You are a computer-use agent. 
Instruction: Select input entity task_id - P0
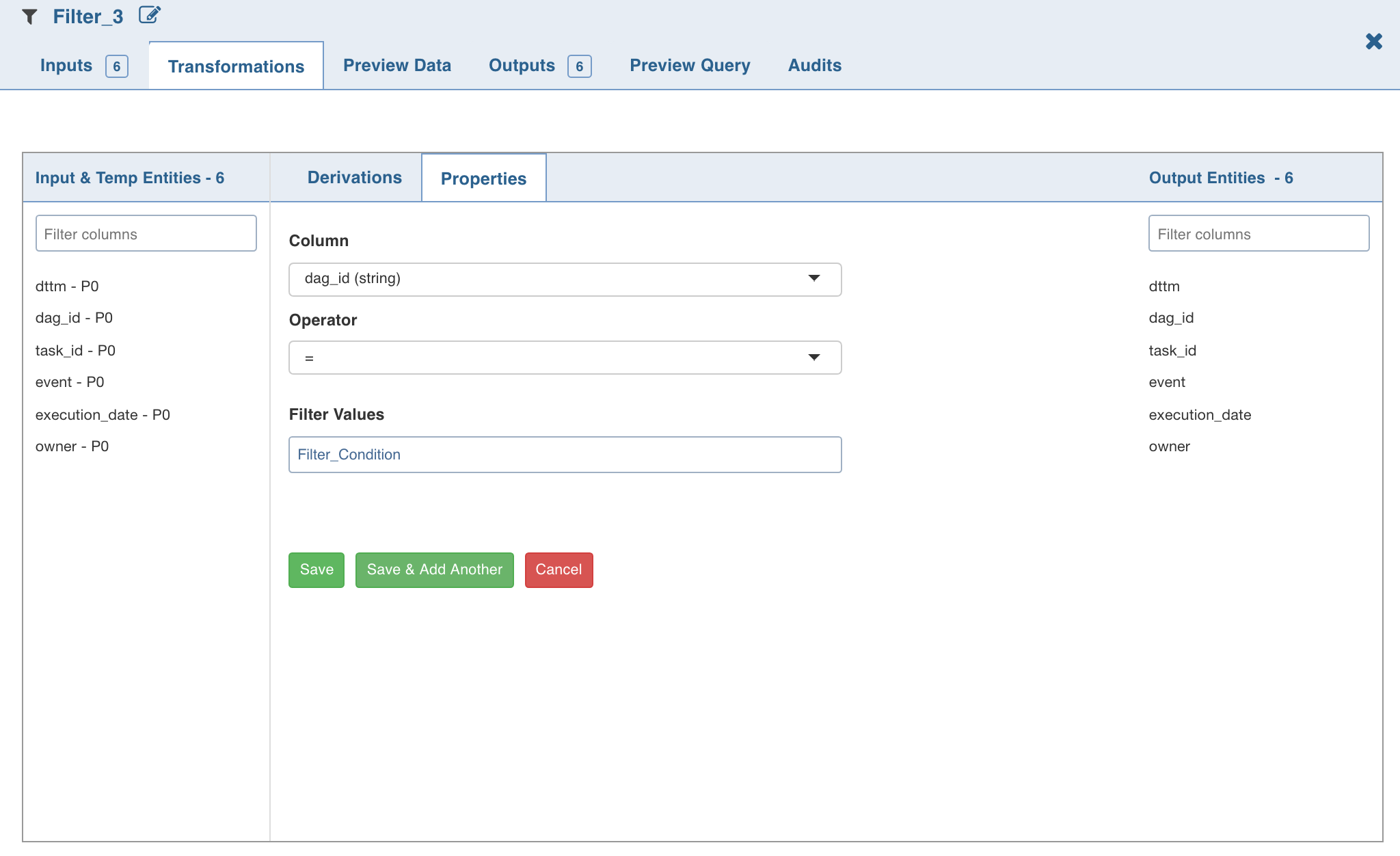(x=75, y=351)
